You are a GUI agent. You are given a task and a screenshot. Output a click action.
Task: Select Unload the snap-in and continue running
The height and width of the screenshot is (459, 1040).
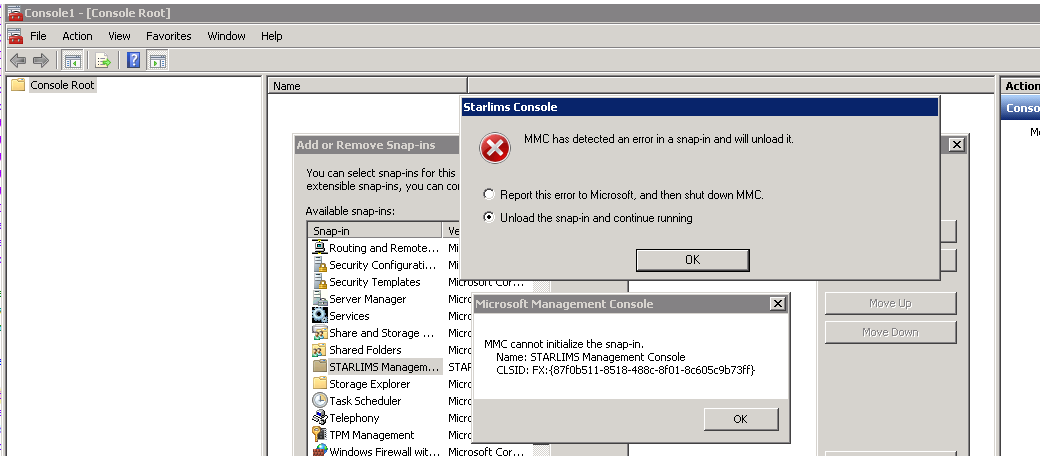pos(489,218)
